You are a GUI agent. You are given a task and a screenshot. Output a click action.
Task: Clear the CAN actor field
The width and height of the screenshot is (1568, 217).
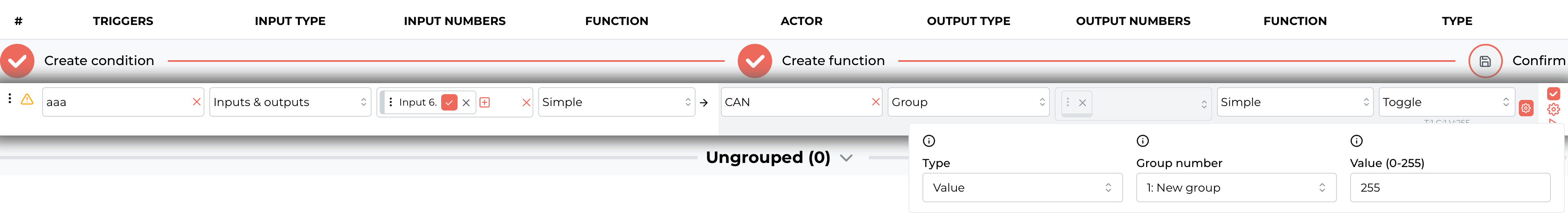click(x=875, y=102)
